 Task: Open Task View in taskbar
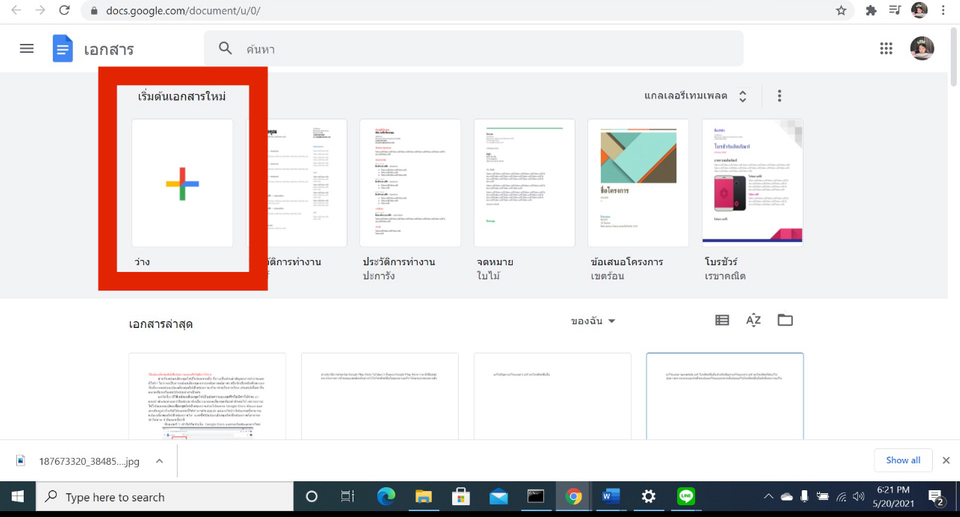[348, 497]
